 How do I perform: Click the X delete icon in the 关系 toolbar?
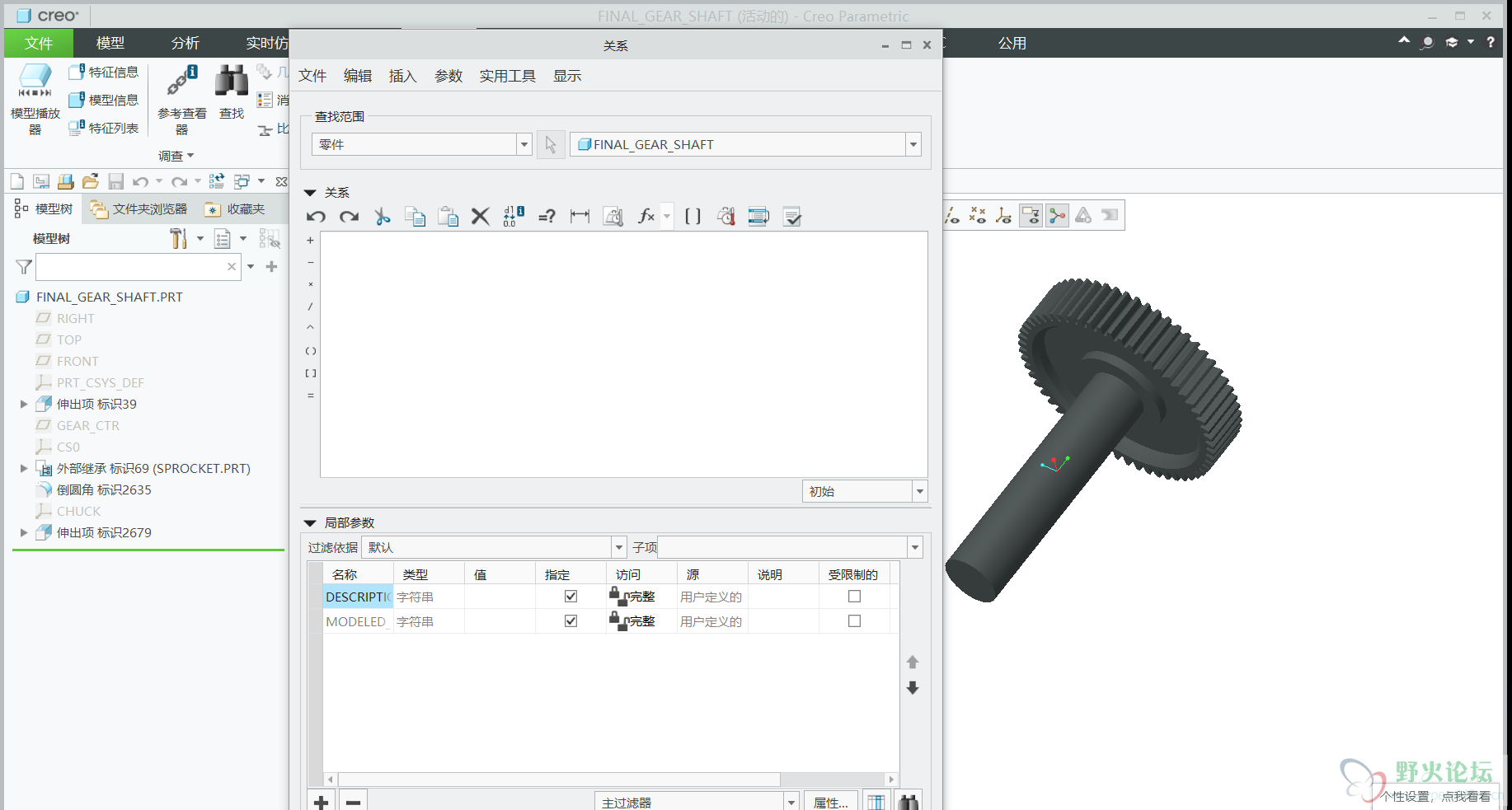[x=480, y=217]
